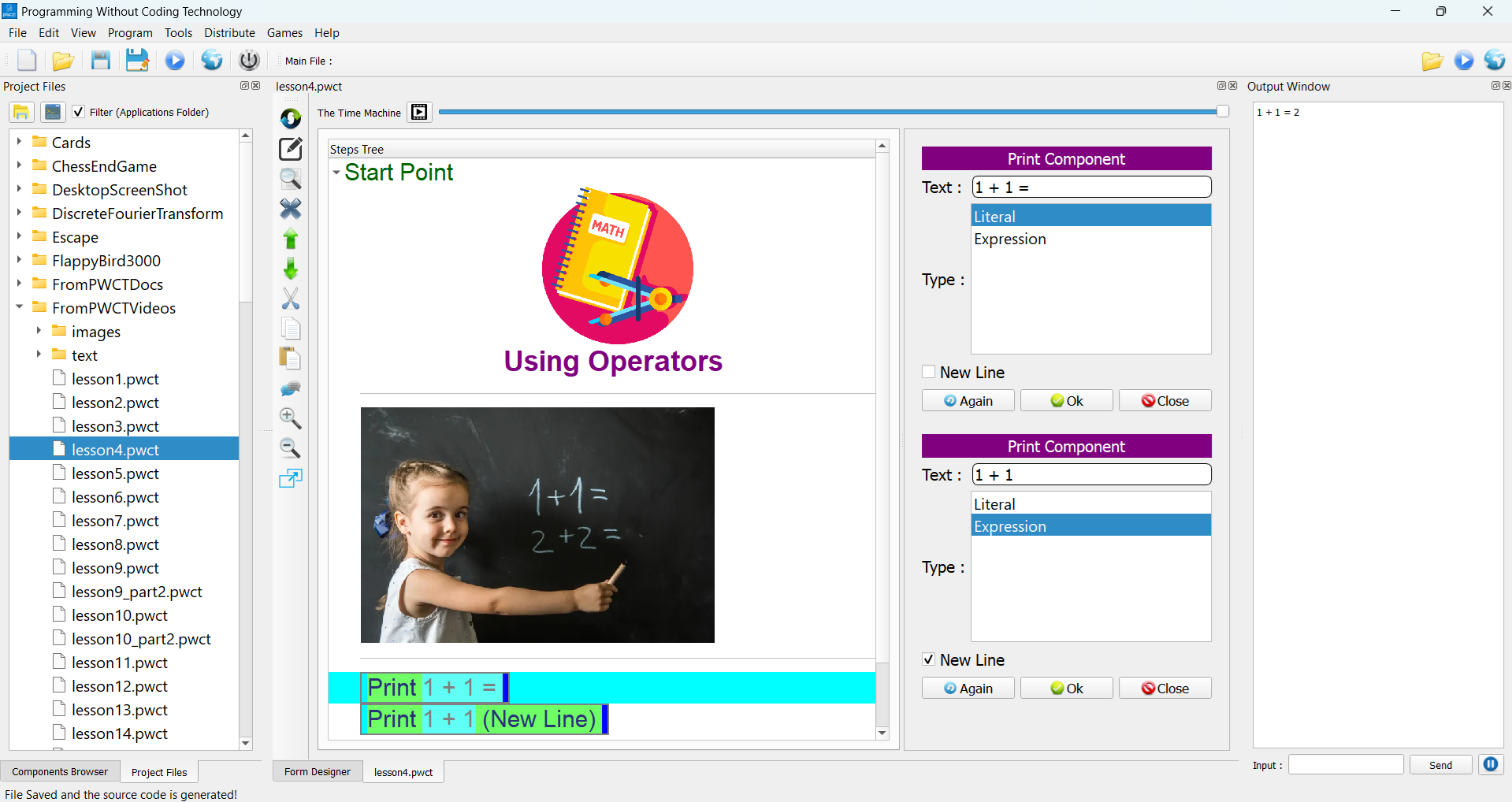The image size is (1512, 802).
Task: Open the File menu
Action: coord(17,33)
